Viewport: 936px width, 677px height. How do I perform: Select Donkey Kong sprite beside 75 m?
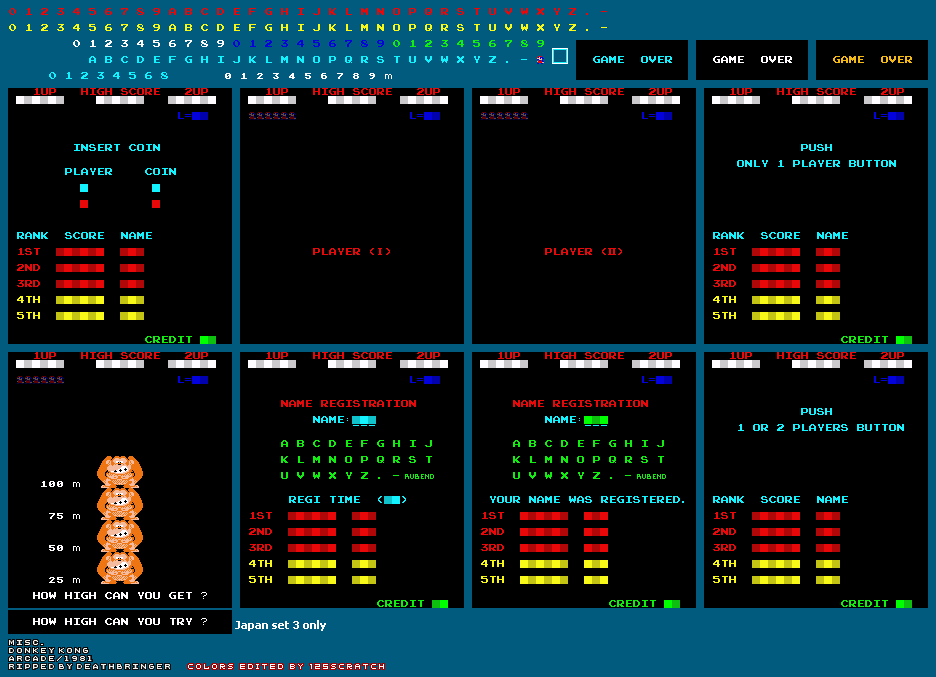tap(120, 504)
